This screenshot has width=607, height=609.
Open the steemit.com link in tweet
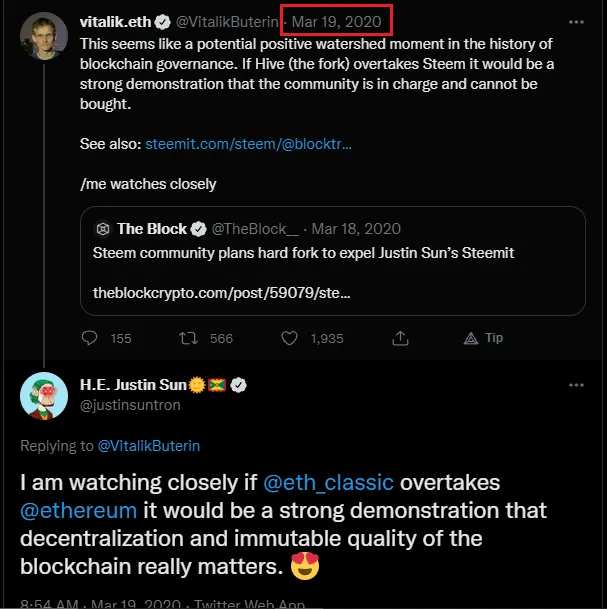pos(248,144)
